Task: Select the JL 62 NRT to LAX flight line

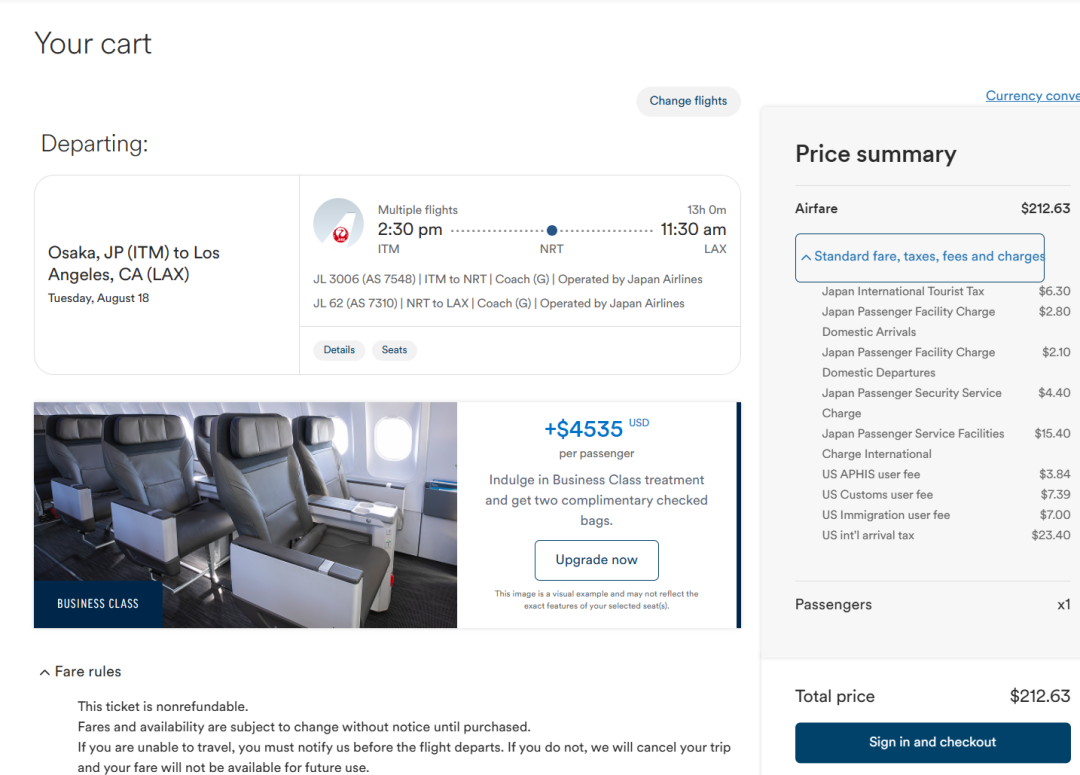Action: point(499,303)
